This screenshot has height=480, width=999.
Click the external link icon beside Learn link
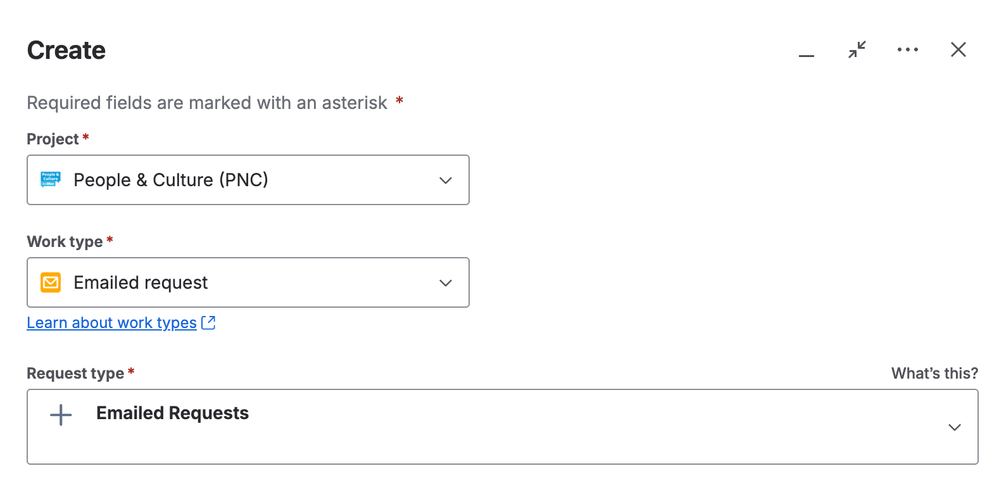209,323
